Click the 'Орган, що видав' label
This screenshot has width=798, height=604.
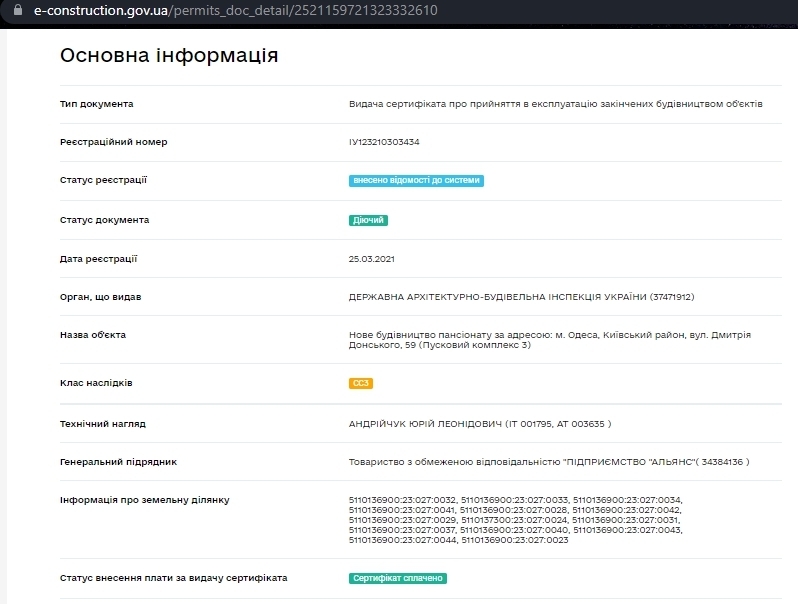click(101, 297)
